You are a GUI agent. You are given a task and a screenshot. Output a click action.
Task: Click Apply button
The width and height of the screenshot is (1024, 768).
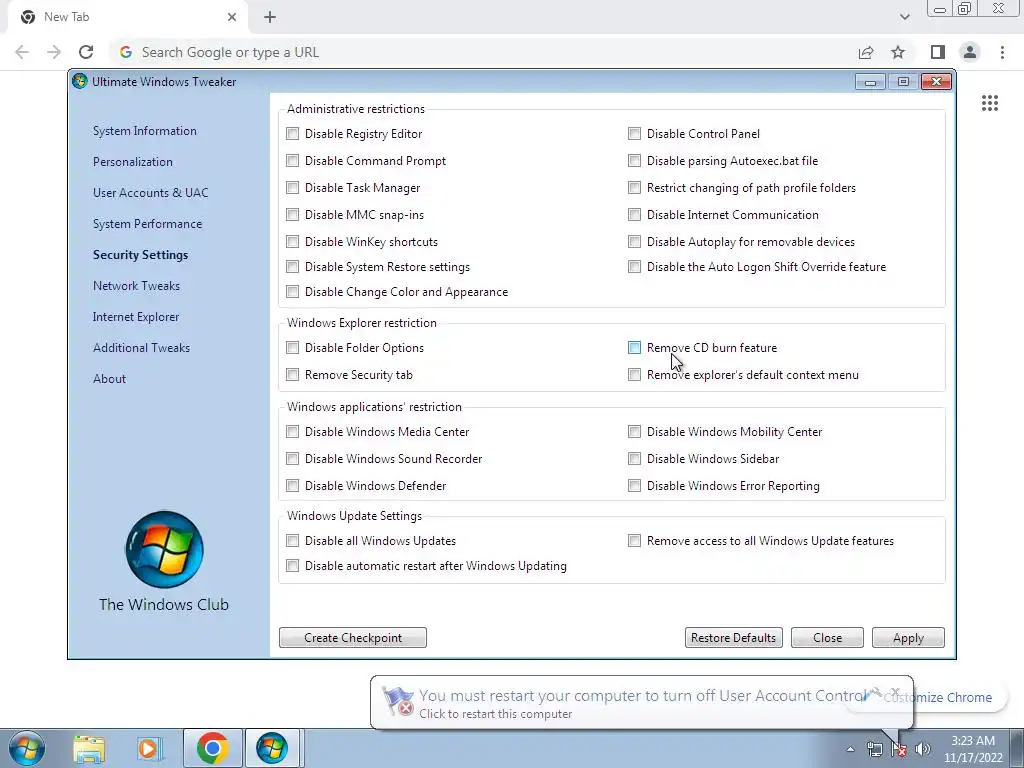pos(908,638)
